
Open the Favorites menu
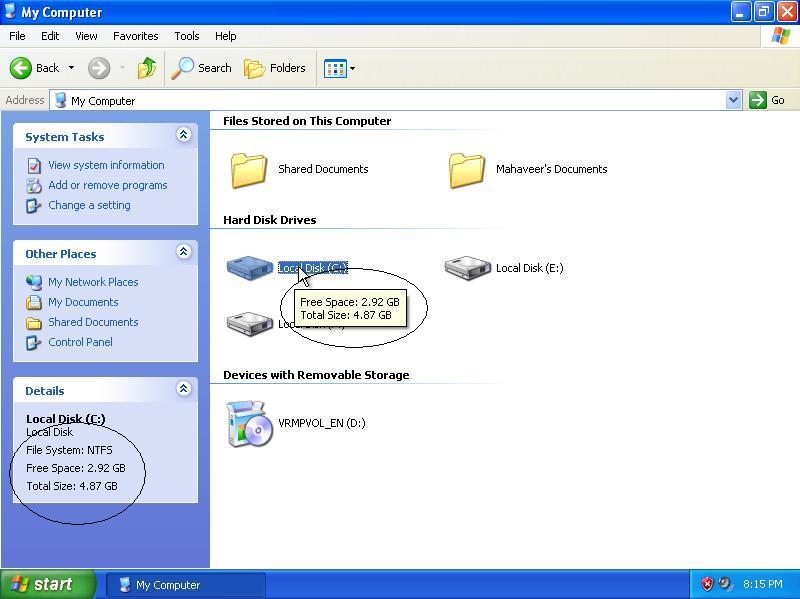[135, 35]
